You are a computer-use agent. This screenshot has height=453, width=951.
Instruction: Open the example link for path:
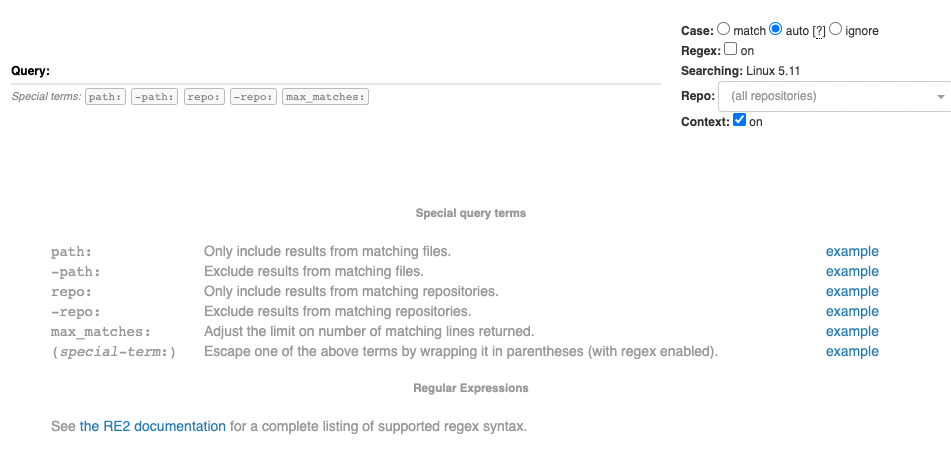coord(852,252)
